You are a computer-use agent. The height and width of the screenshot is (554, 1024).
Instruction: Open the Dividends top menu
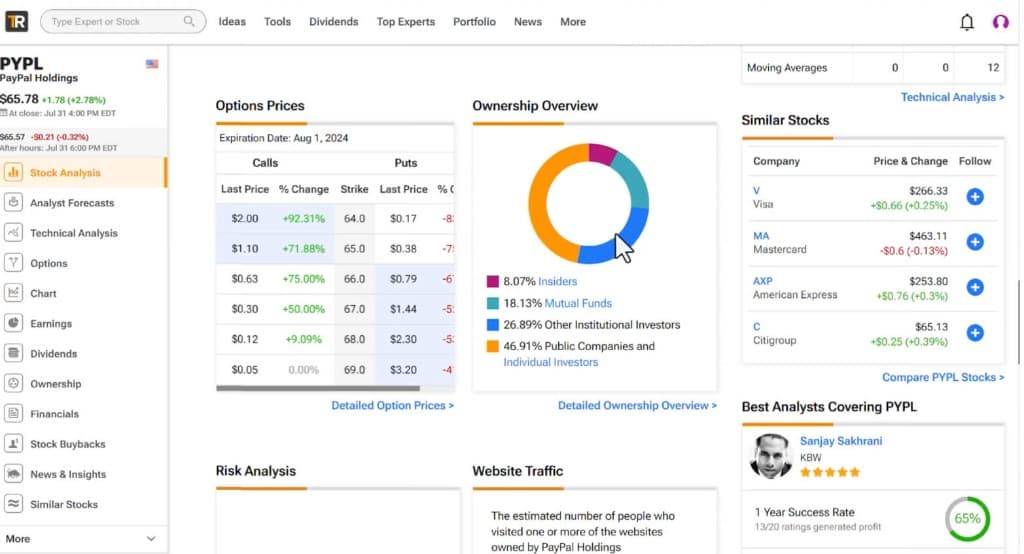pos(334,22)
